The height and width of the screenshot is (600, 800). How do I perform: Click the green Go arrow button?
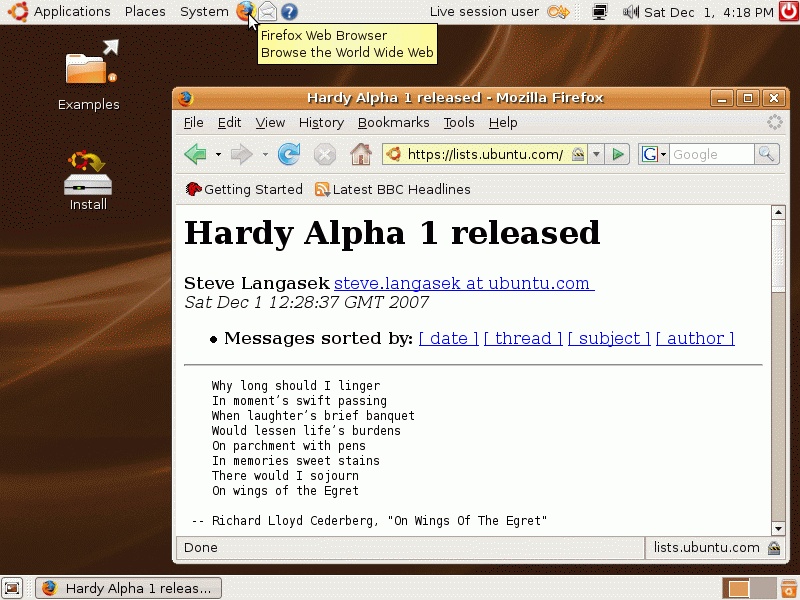point(617,154)
